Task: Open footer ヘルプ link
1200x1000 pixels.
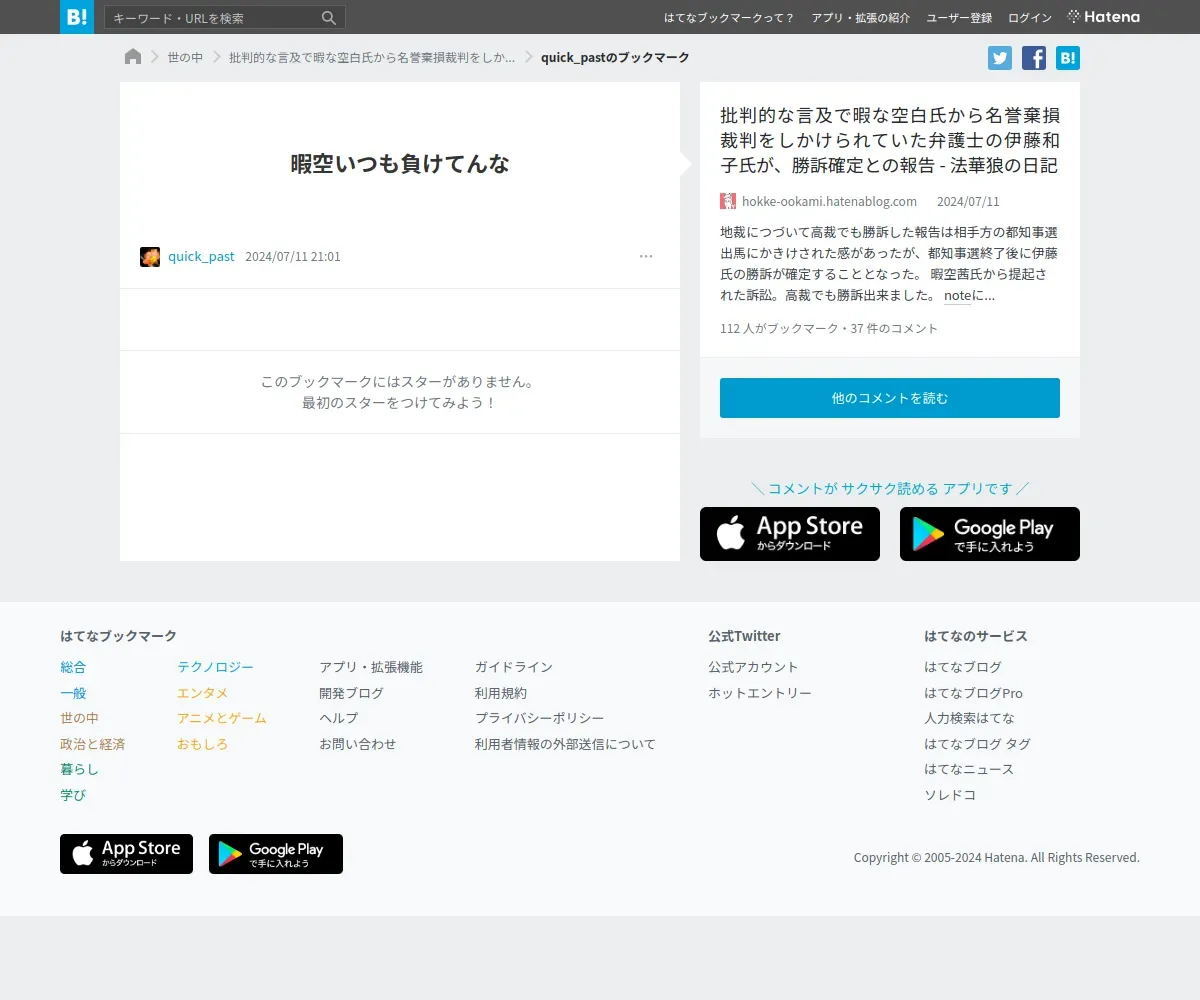Action: pyautogui.click(x=338, y=718)
